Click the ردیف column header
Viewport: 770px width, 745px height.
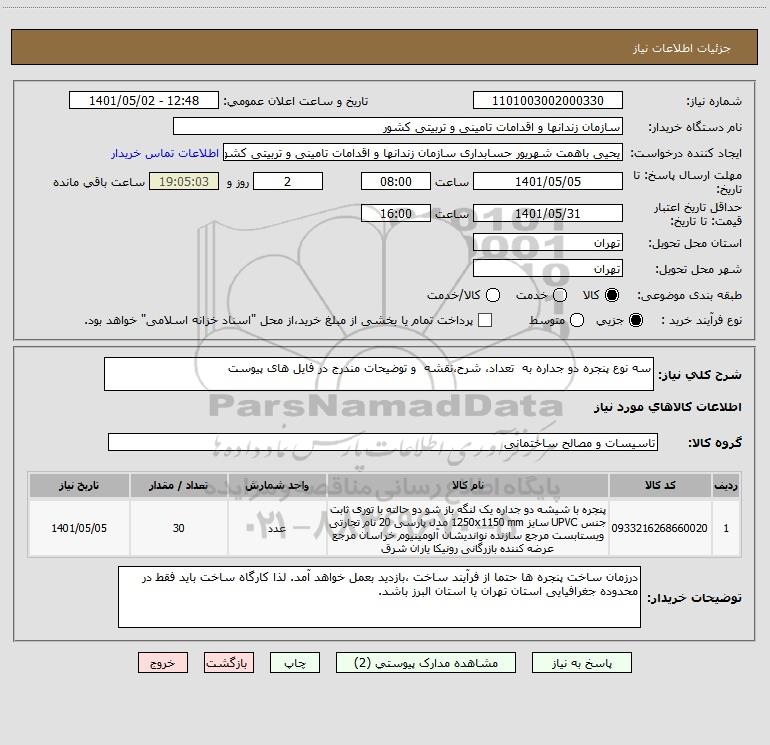[x=726, y=485]
